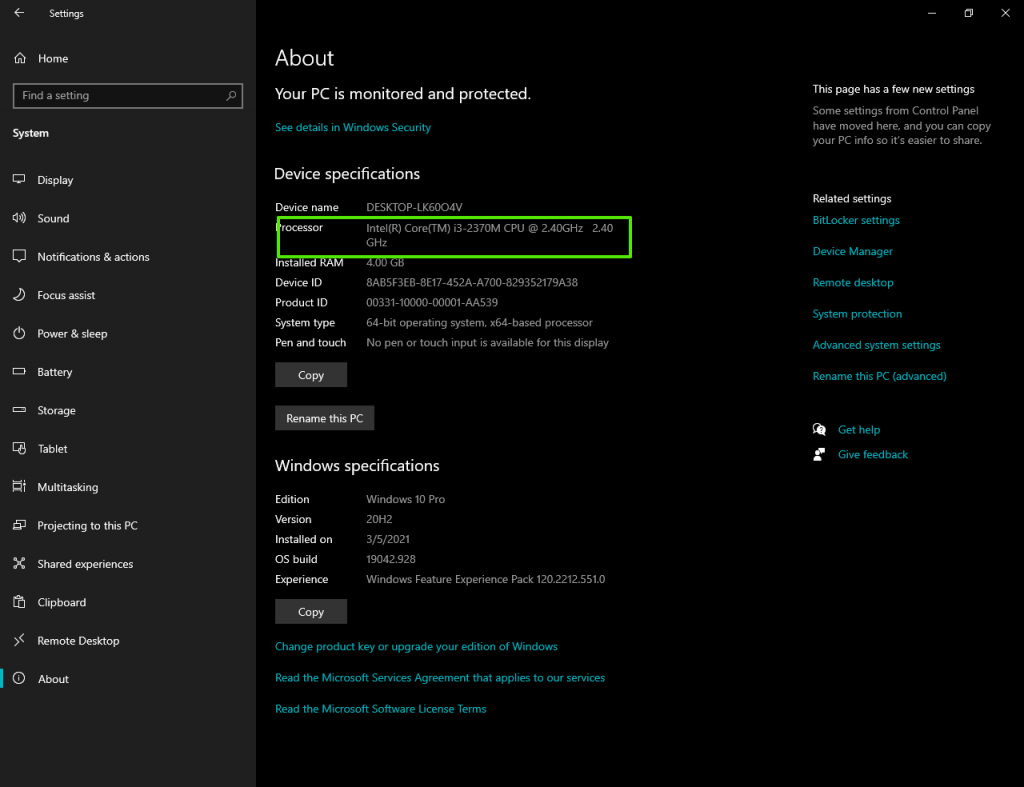Select About in sidebar
This screenshot has height=787, width=1024.
[54, 679]
